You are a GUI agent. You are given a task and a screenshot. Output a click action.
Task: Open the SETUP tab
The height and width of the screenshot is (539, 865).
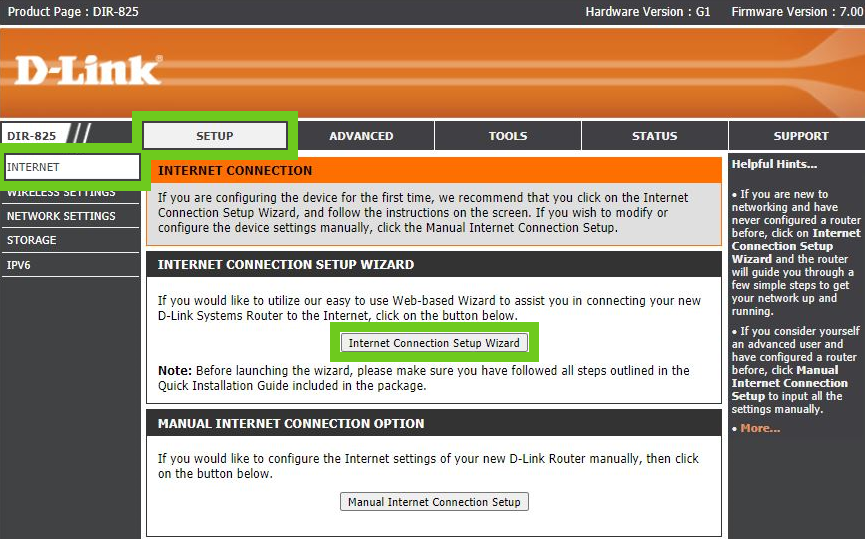coord(214,136)
